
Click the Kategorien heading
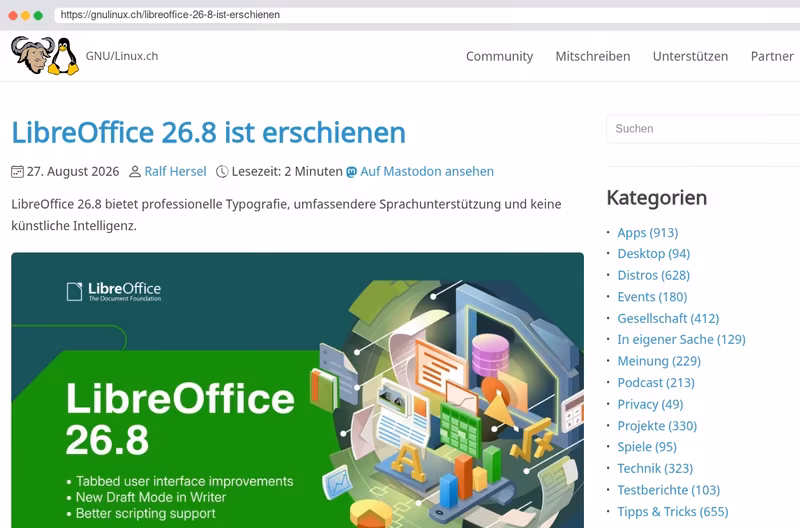(x=657, y=198)
